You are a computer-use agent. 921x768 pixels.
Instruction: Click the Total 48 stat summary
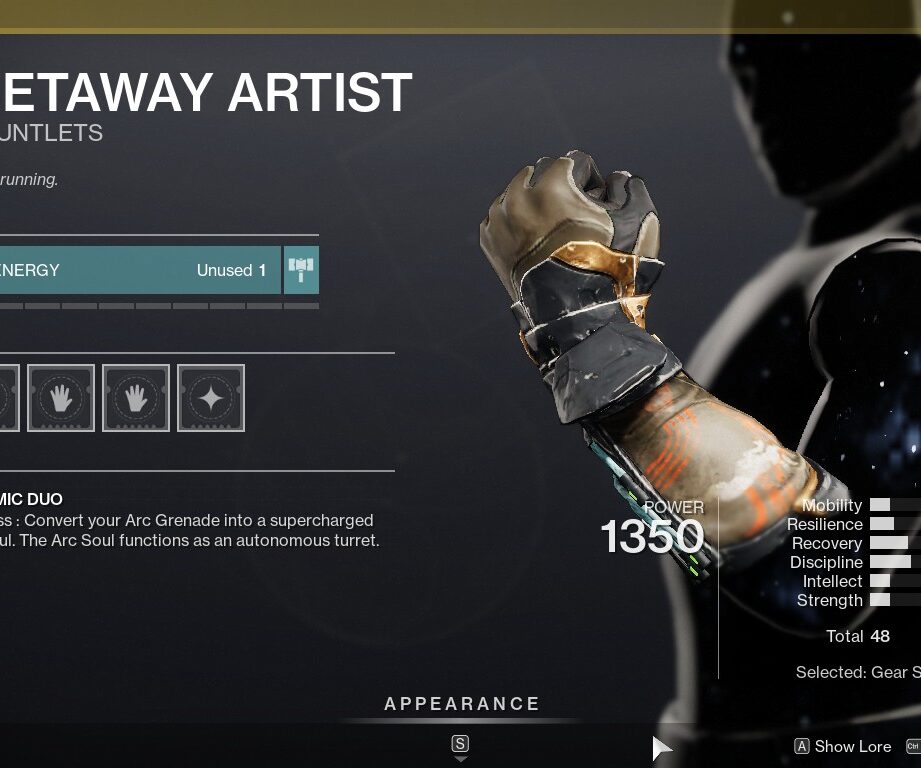[x=858, y=636]
